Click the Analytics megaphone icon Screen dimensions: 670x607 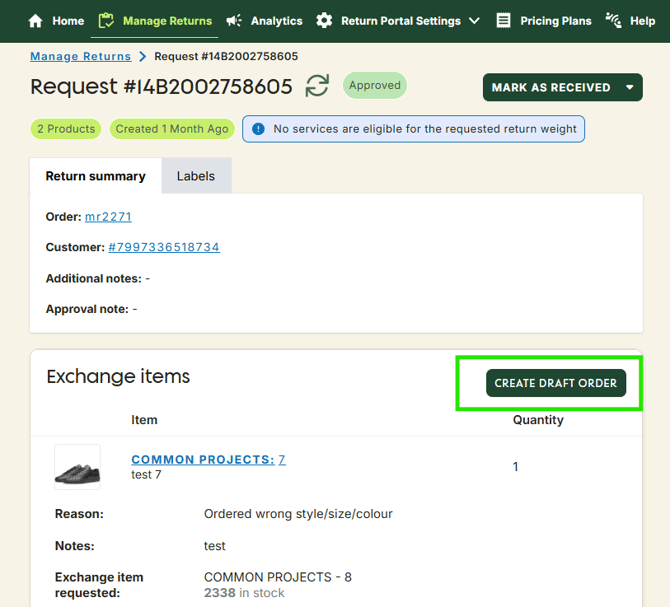[x=234, y=21]
